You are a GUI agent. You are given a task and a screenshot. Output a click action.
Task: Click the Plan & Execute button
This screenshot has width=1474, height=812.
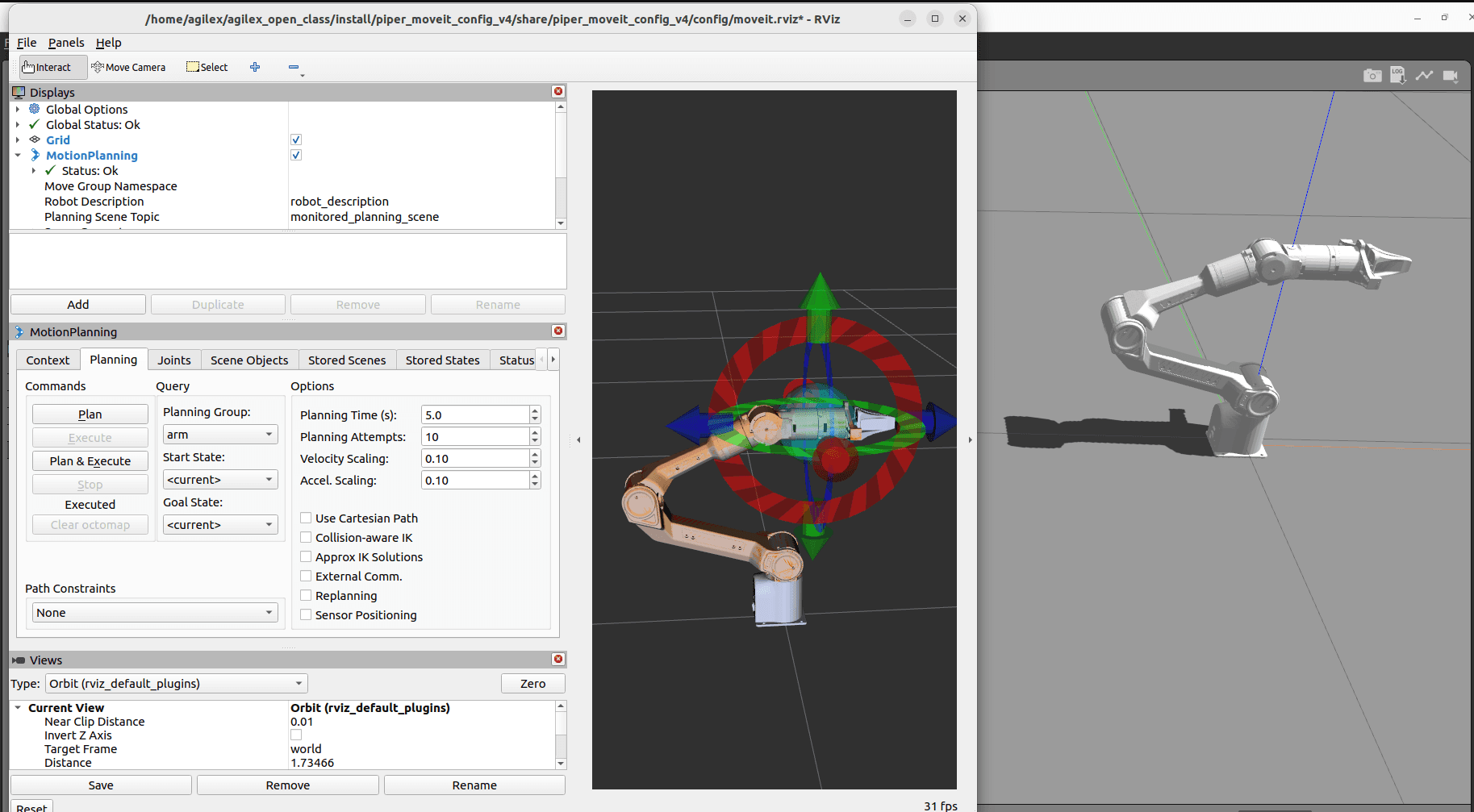point(90,461)
